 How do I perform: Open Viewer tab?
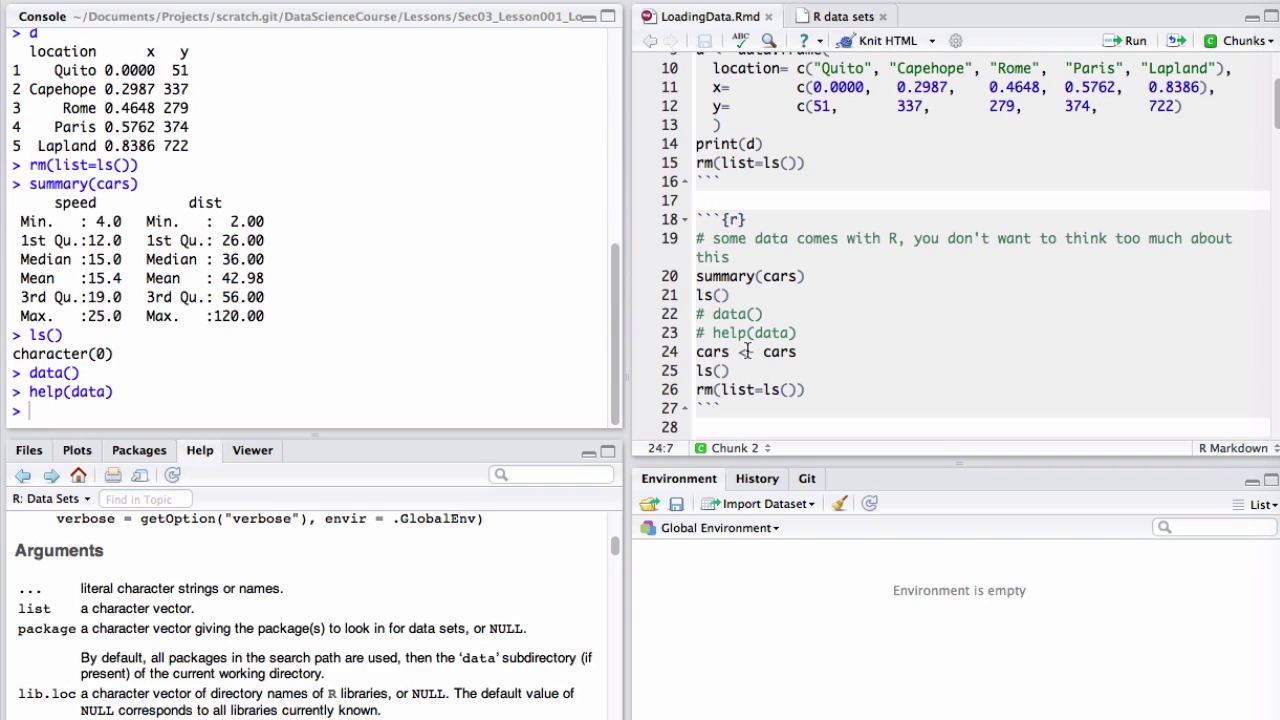pyautogui.click(x=253, y=450)
